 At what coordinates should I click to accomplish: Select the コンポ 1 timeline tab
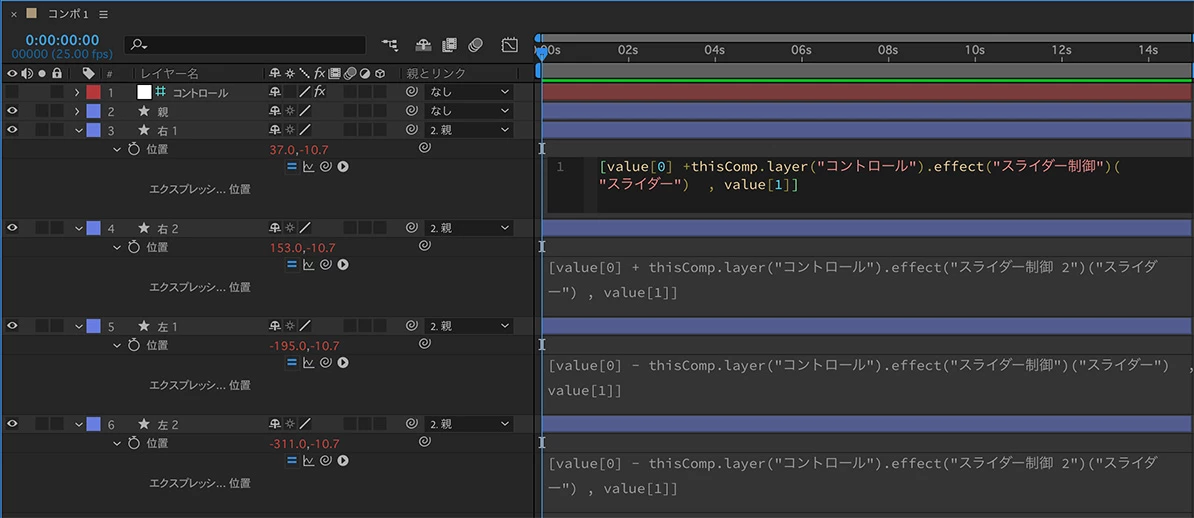click(69, 14)
